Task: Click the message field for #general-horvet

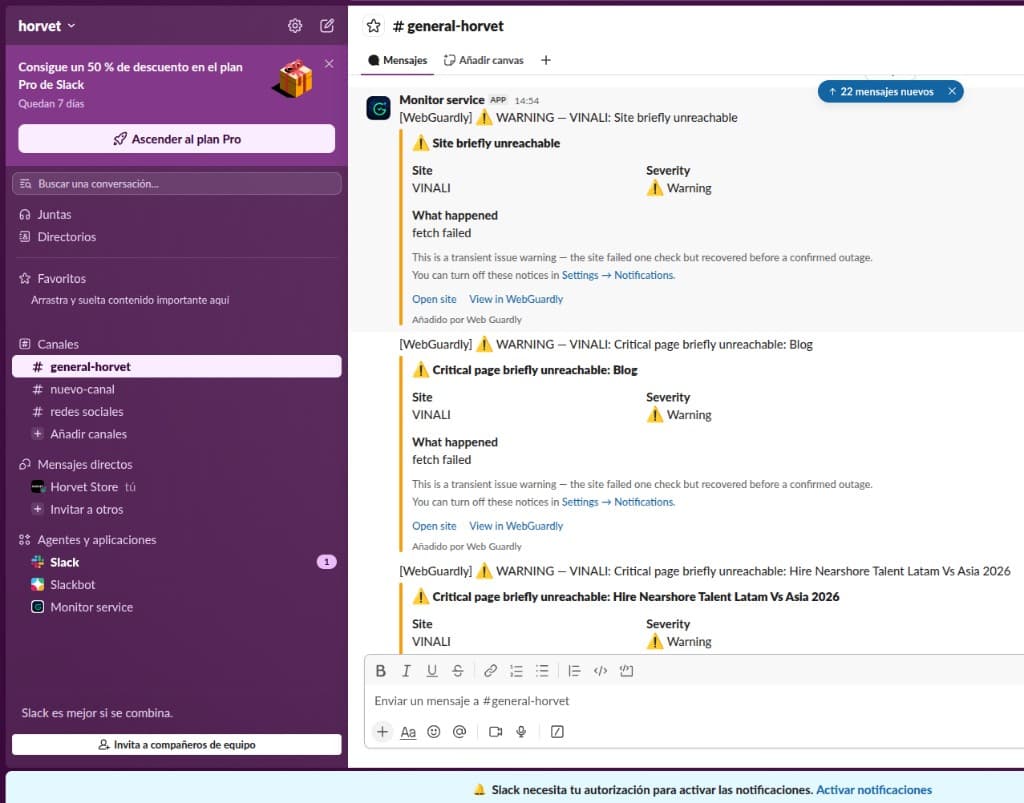Action: tap(694, 701)
